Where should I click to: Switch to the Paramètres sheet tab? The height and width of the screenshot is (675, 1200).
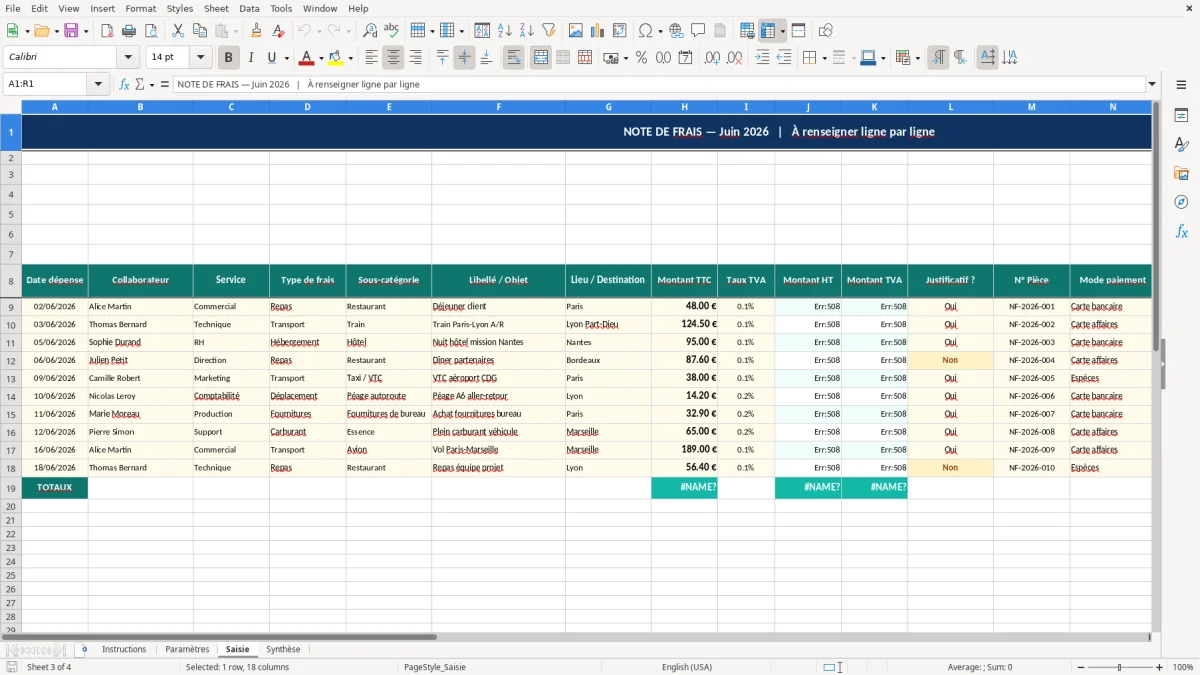(x=187, y=649)
